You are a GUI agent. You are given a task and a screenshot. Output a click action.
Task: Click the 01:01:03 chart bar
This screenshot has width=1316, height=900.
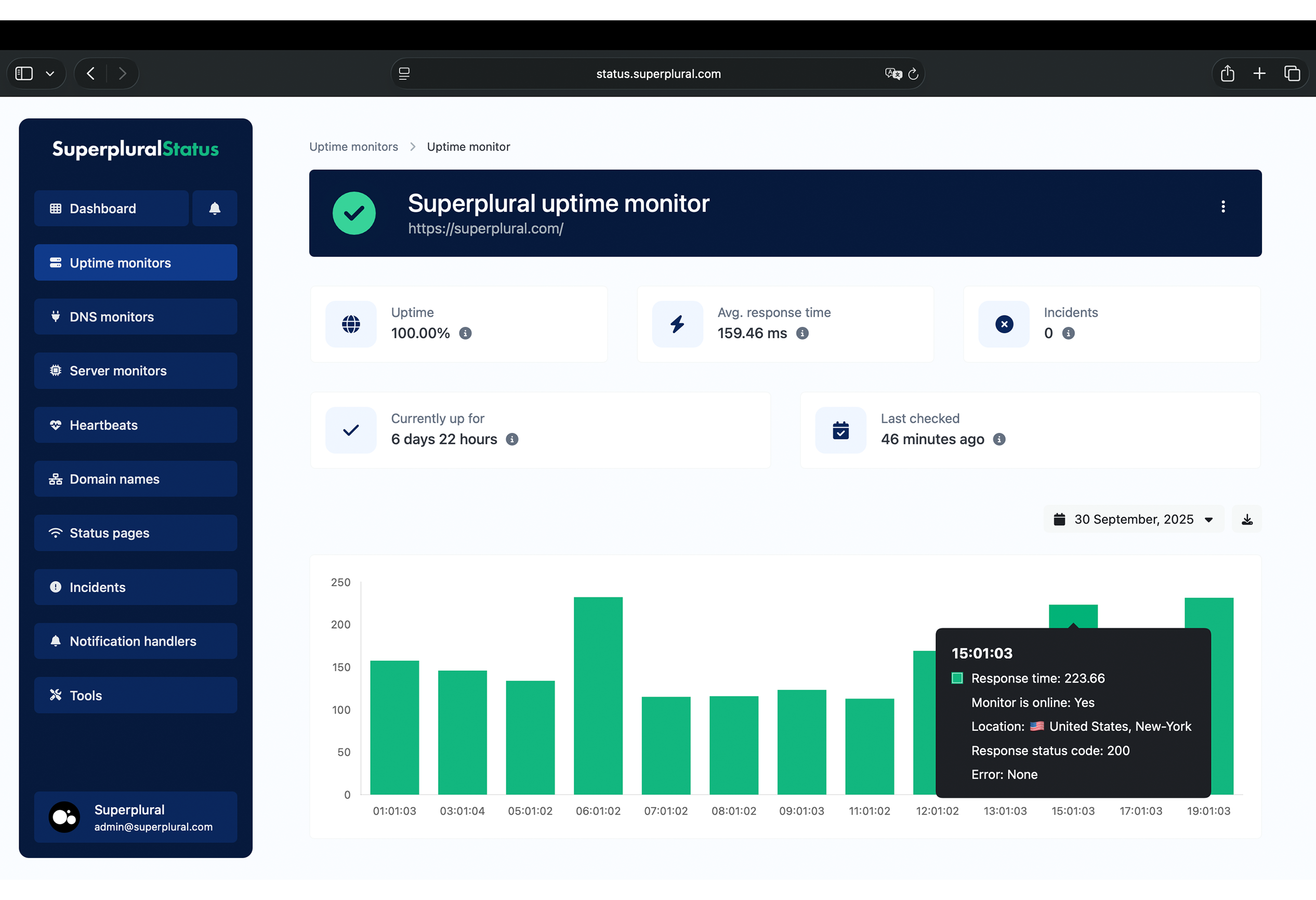394,727
